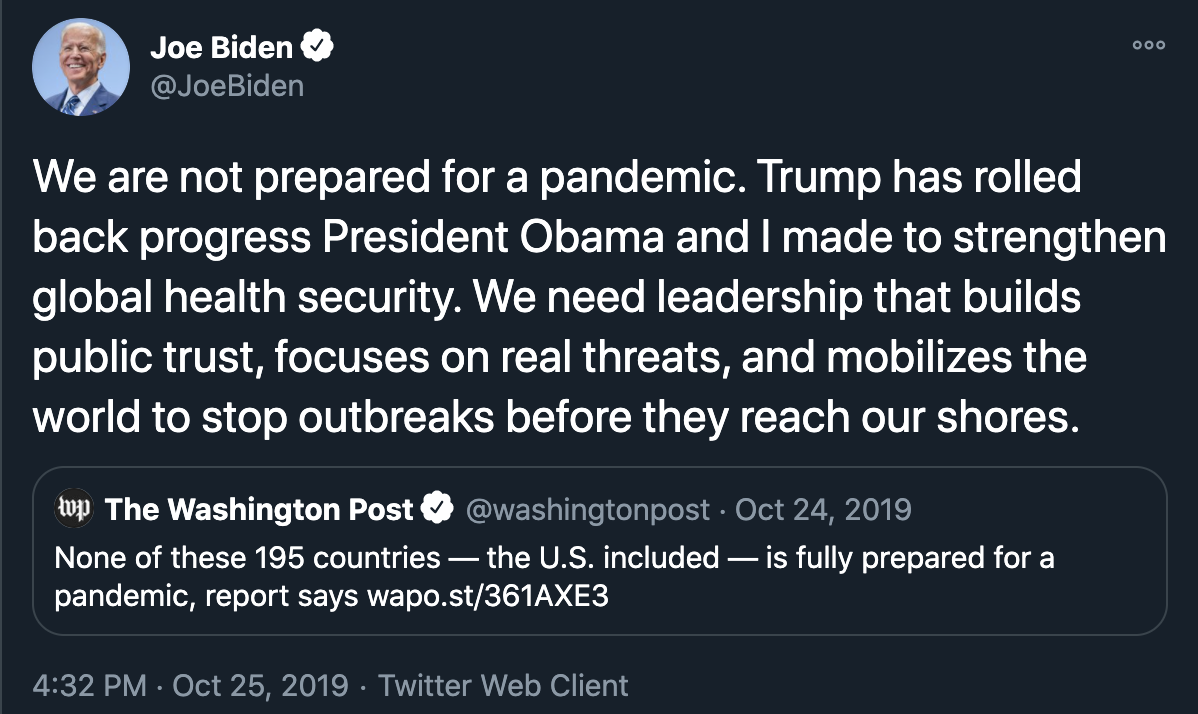Click 'President Obama' in the tweet text

(493, 237)
